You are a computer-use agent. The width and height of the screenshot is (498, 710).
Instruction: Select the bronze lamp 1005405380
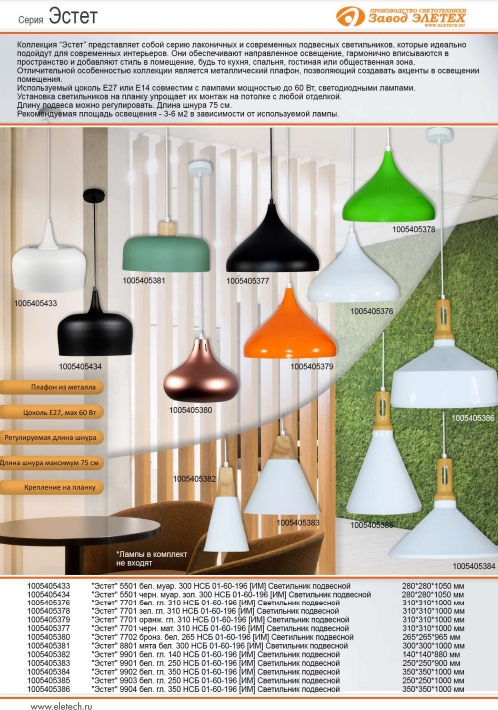coord(201,370)
